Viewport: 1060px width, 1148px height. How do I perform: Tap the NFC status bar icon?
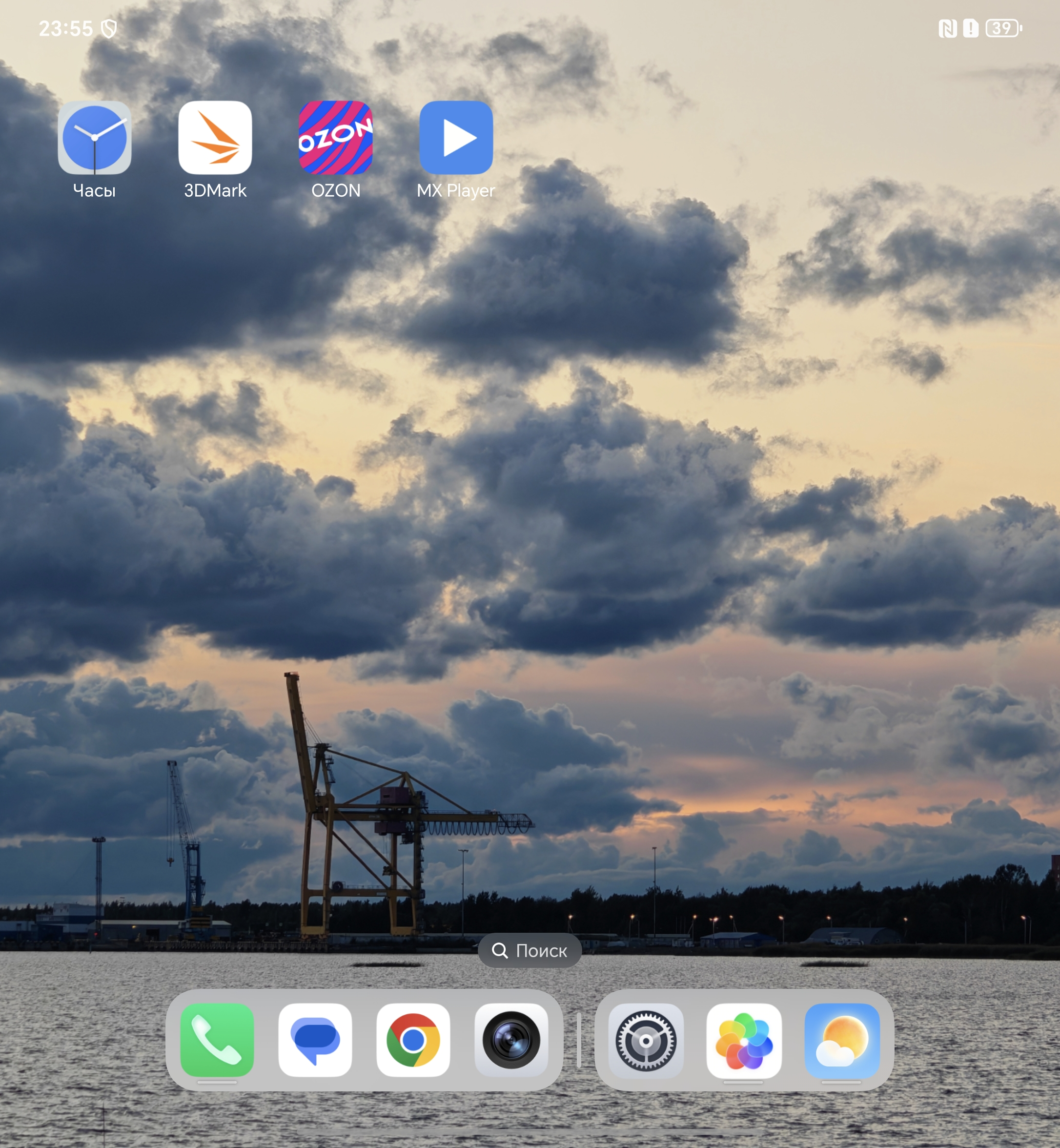[947, 28]
